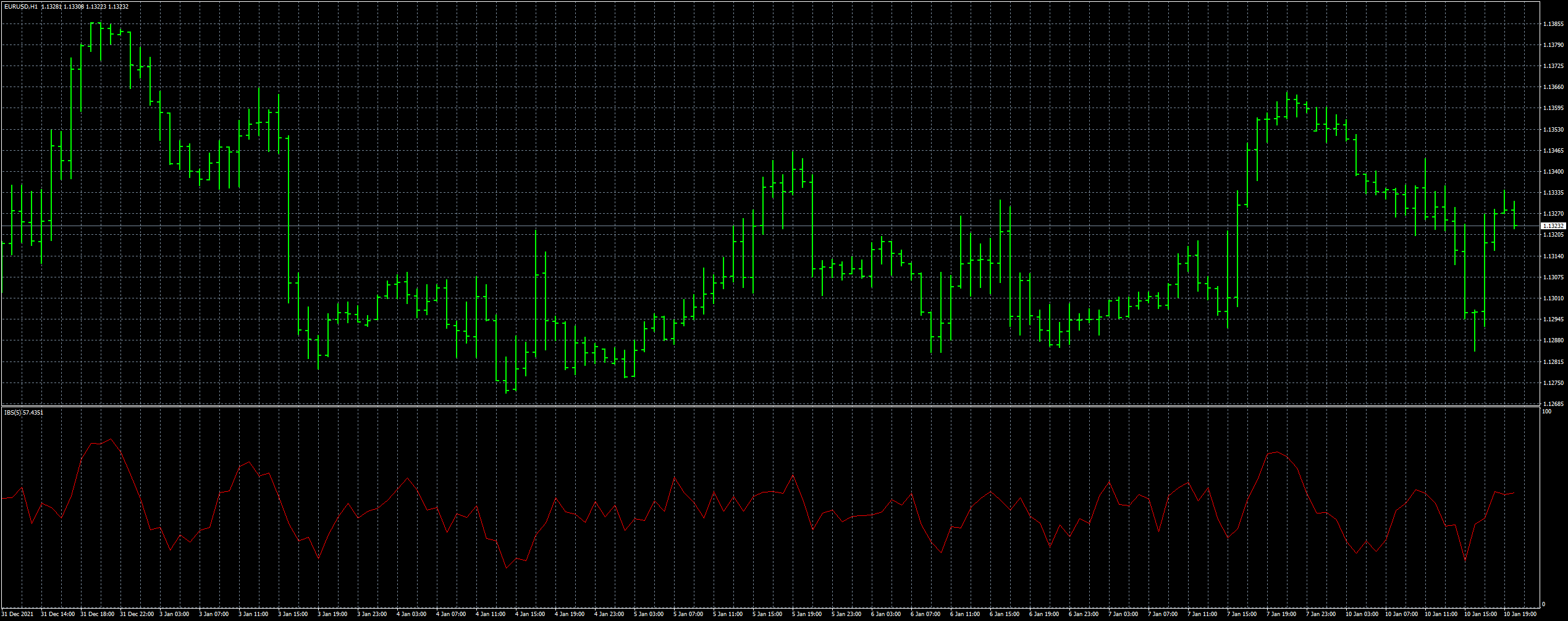The height and width of the screenshot is (621, 1568).
Task: Click the 1.13595 price scale label
Action: [x=1553, y=108]
